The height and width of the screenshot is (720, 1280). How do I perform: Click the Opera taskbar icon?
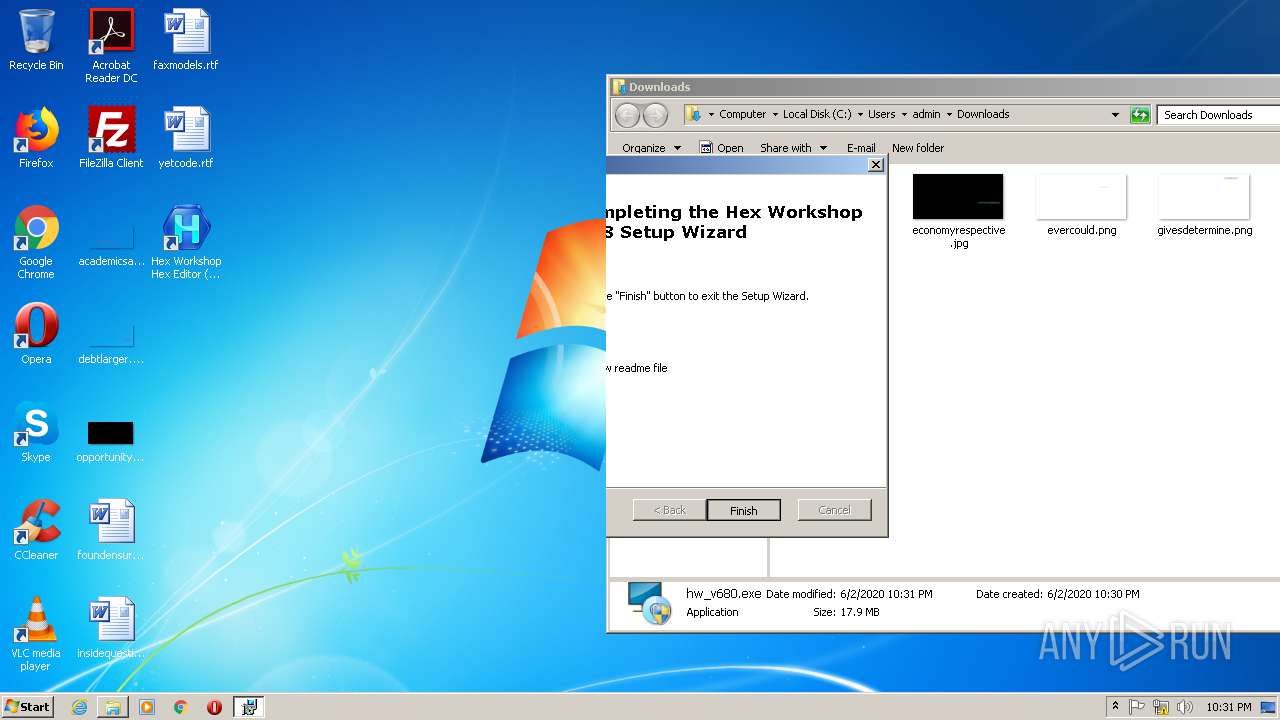(214, 707)
